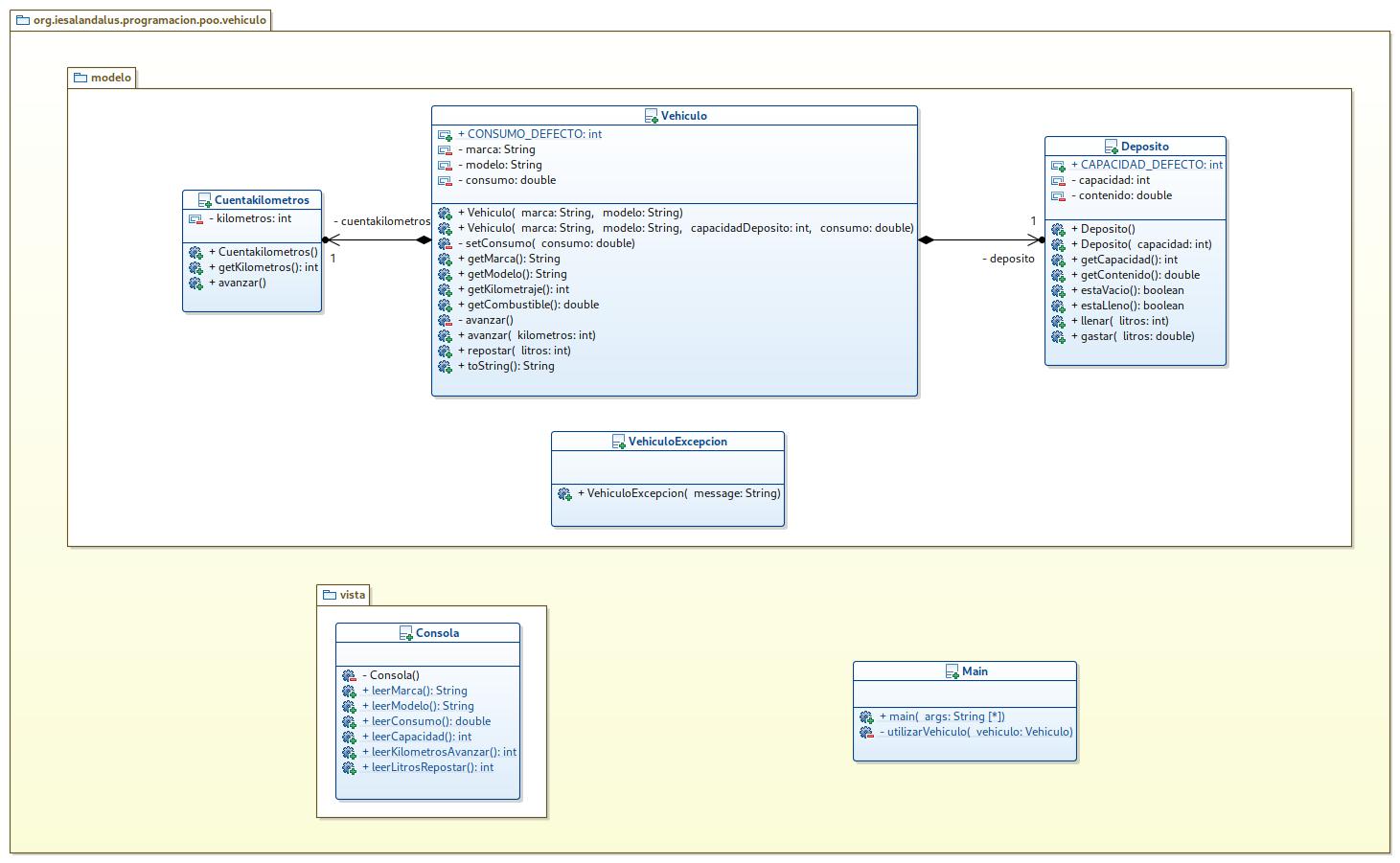Screen dimensions: 1400x863
Task: Click the modelo: String attribute
Action: (500, 165)
